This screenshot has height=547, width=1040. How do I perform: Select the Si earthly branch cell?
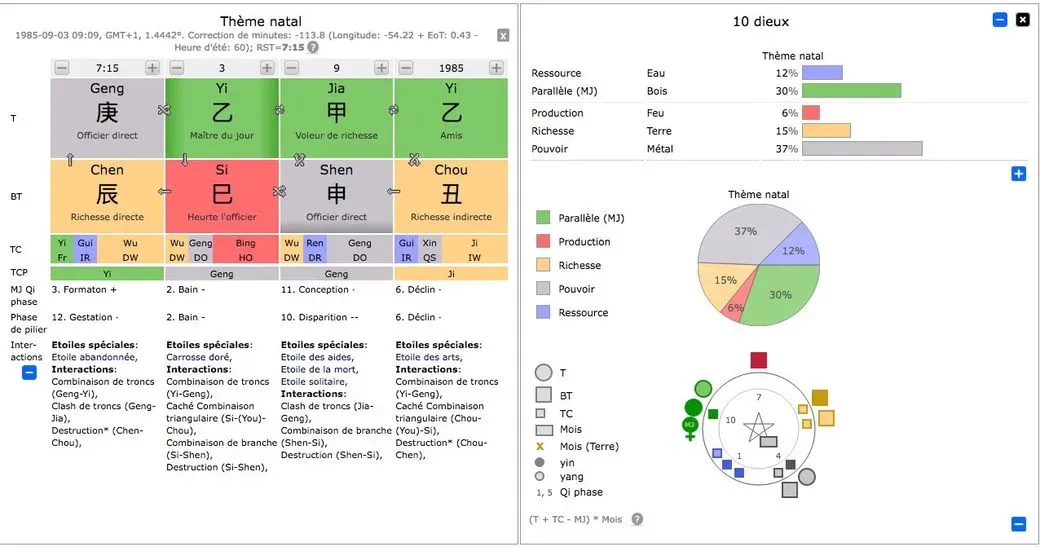pyautogui.click(x=222, y=196)
